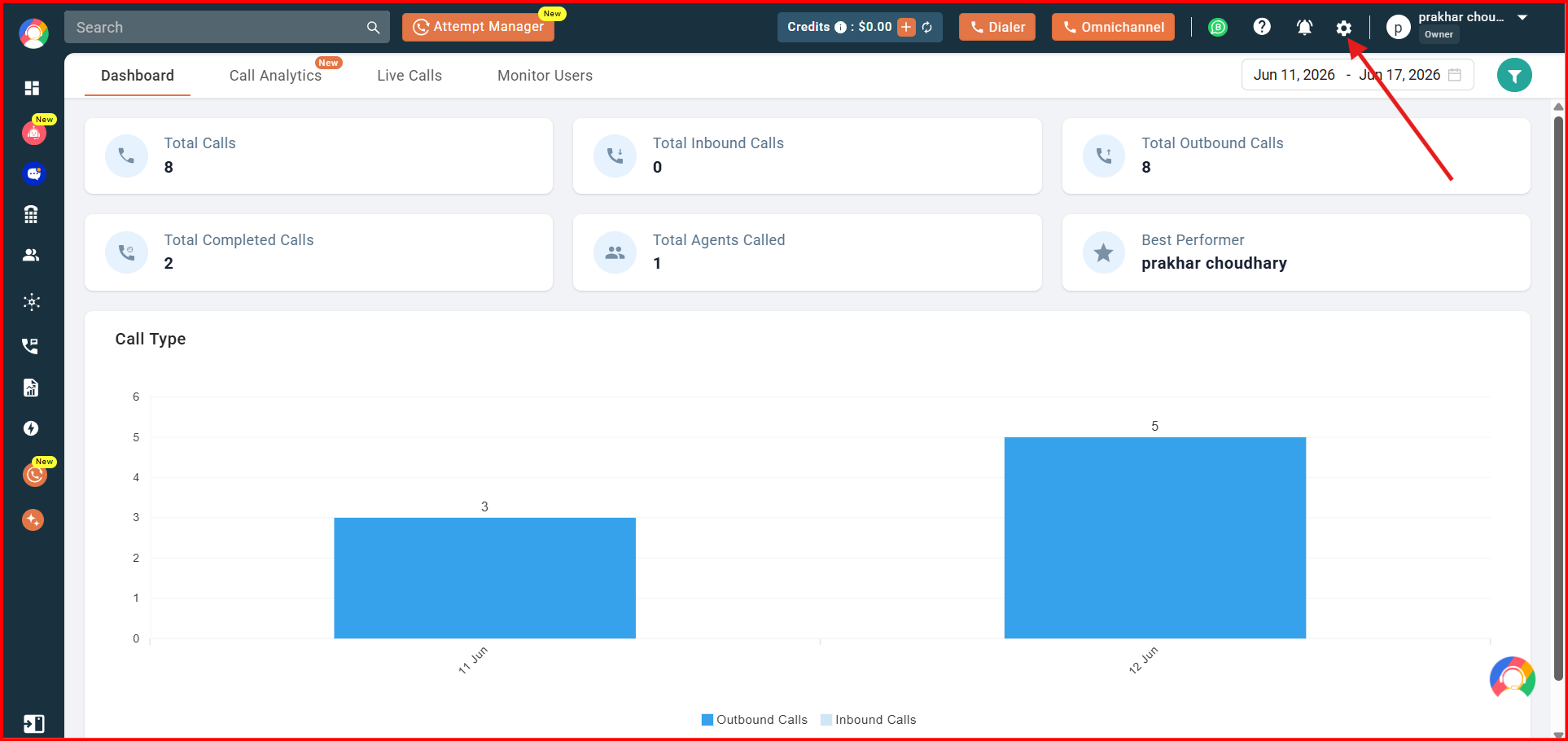Viewport: 1568px width, 741px height.
Task: Click the Total Completed Calls card
Action: (318, 252)
